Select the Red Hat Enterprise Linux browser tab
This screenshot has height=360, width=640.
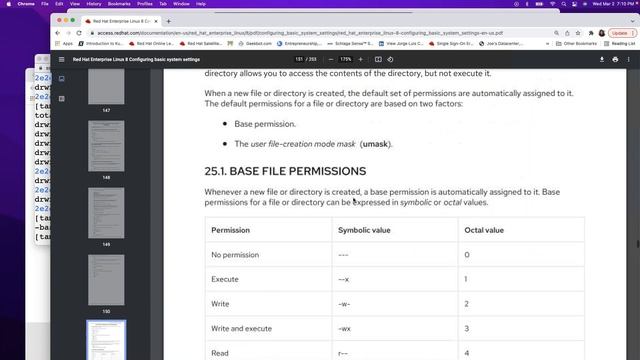(120, 21)
